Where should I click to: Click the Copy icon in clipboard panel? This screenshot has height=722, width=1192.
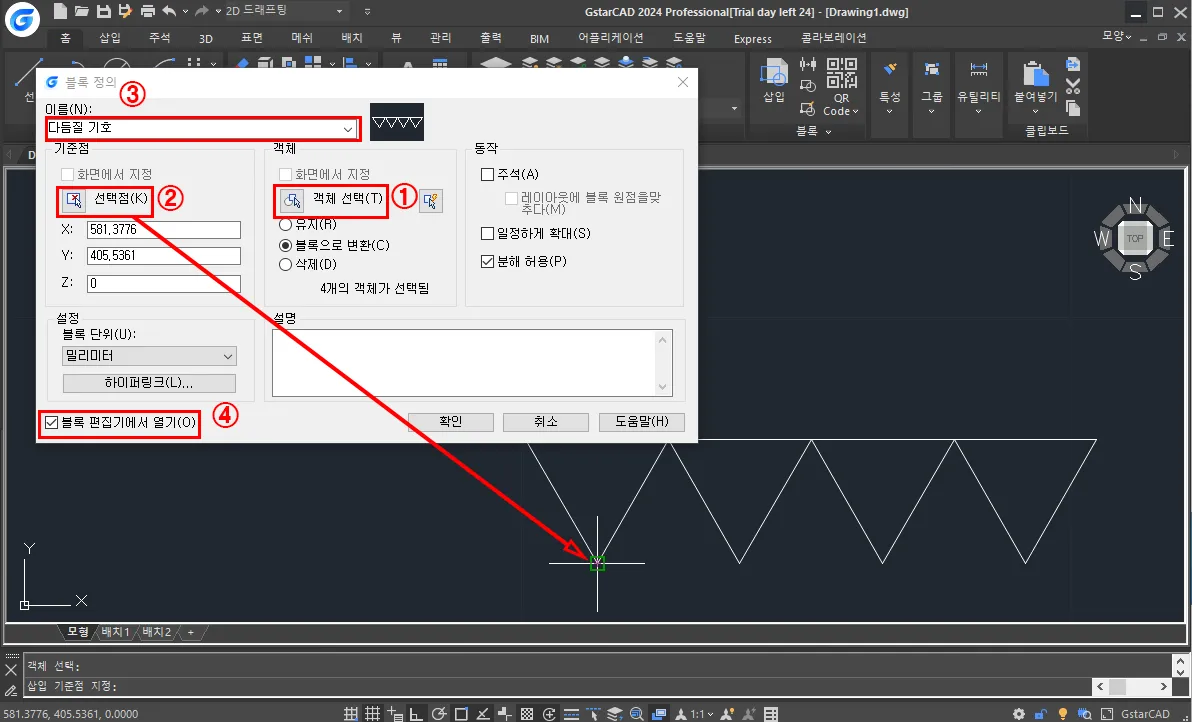[x=1073, y=107]
